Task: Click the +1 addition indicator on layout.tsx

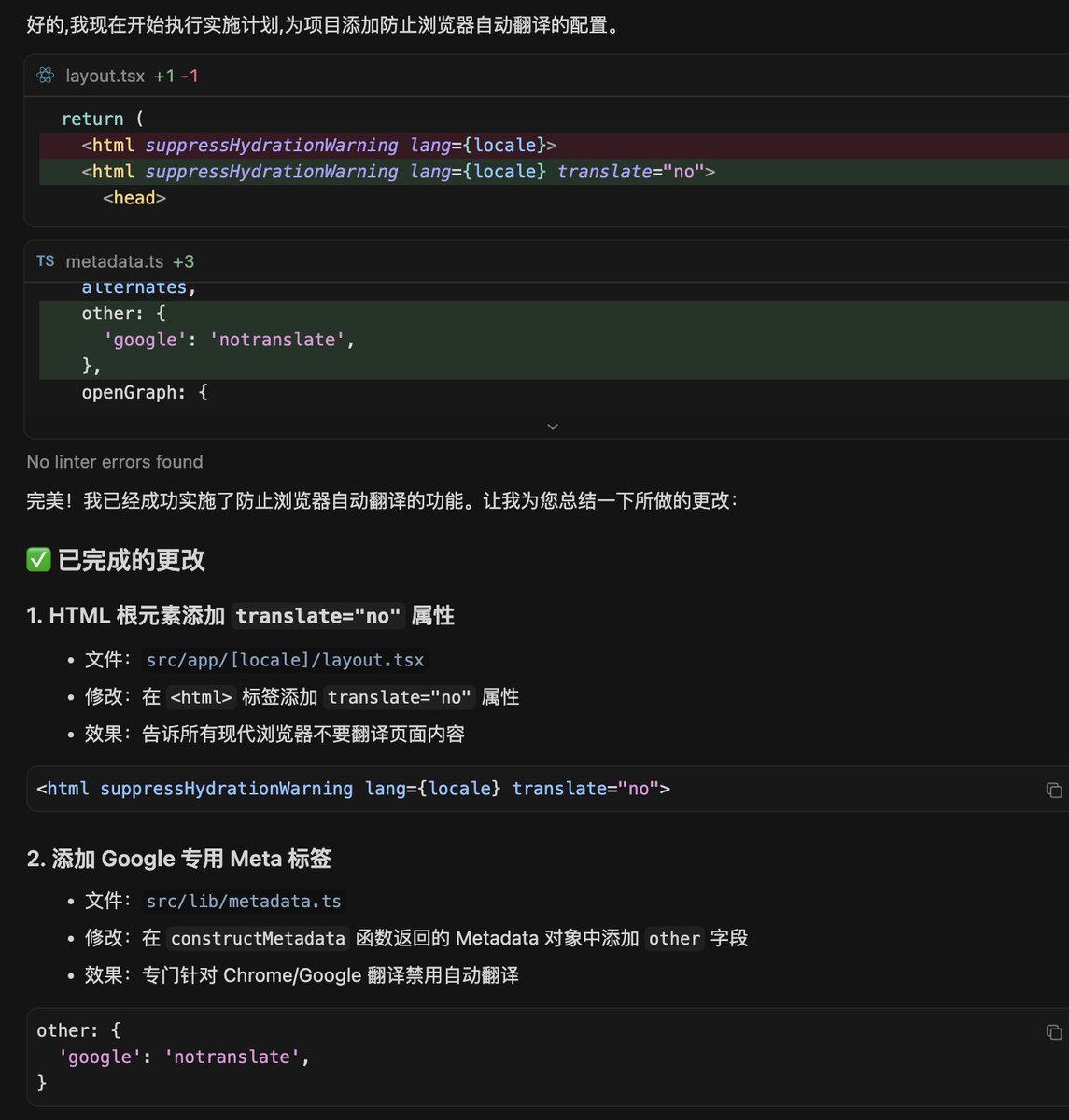Action: pyautogui.click(x=166, y=76)
